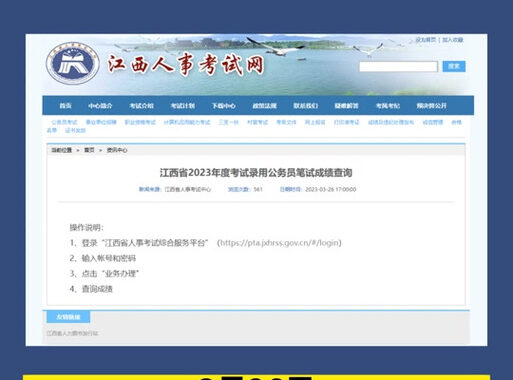Click the 操作说明 heading text

(87, 228)
